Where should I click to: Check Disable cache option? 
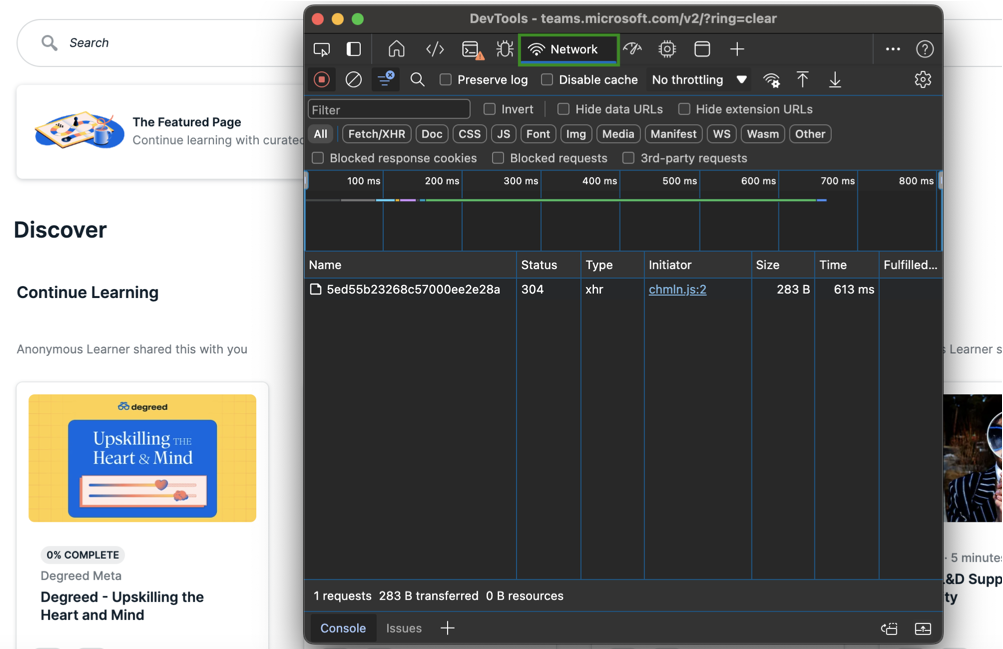click(x=547, y=79)
